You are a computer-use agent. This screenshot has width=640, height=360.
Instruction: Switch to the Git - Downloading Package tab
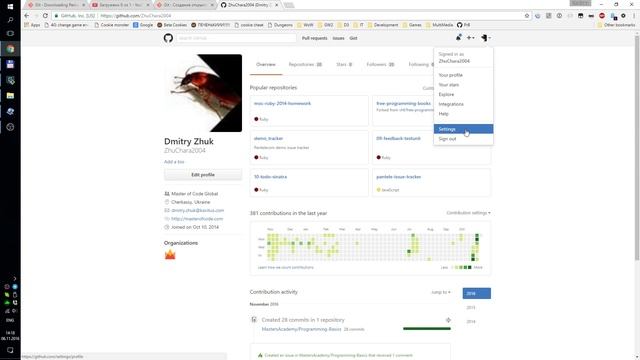[56, 5]
